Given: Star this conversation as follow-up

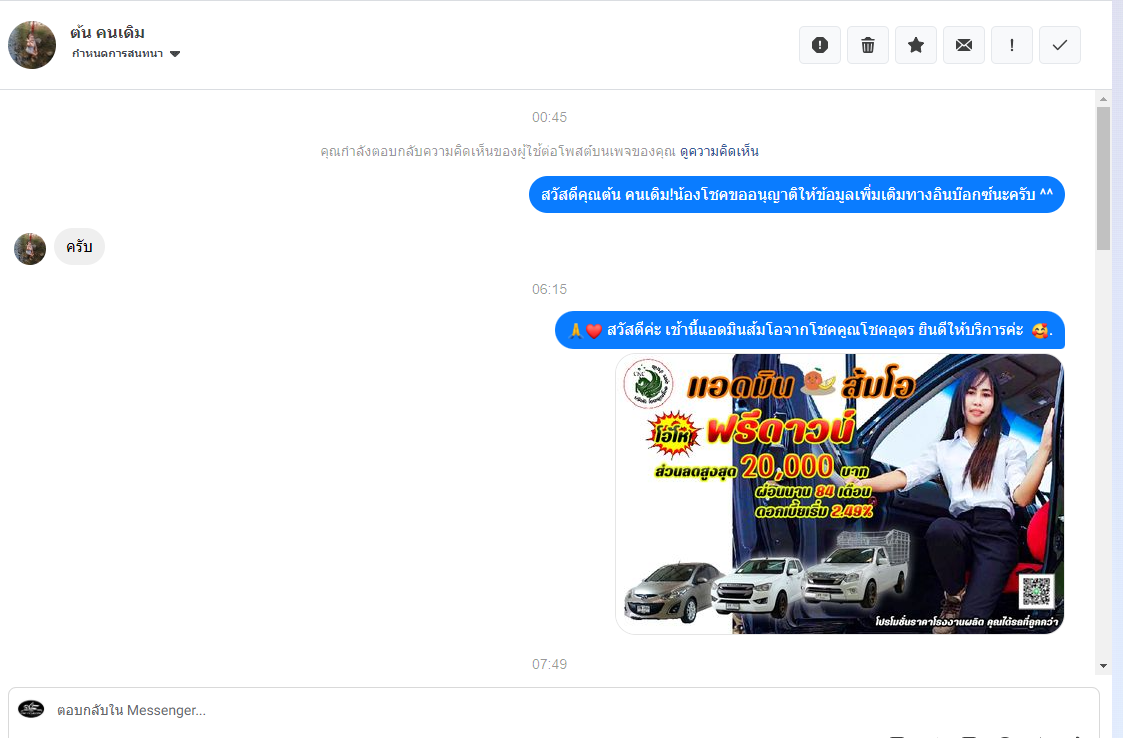Looking at the screenshot, I should coord(915,45).
